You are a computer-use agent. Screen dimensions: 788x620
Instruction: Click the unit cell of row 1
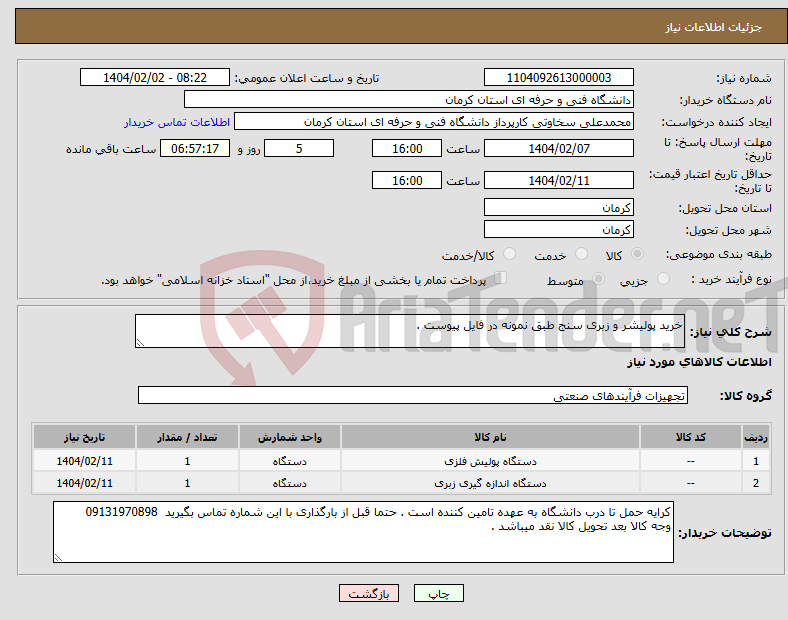click(289, 461)
